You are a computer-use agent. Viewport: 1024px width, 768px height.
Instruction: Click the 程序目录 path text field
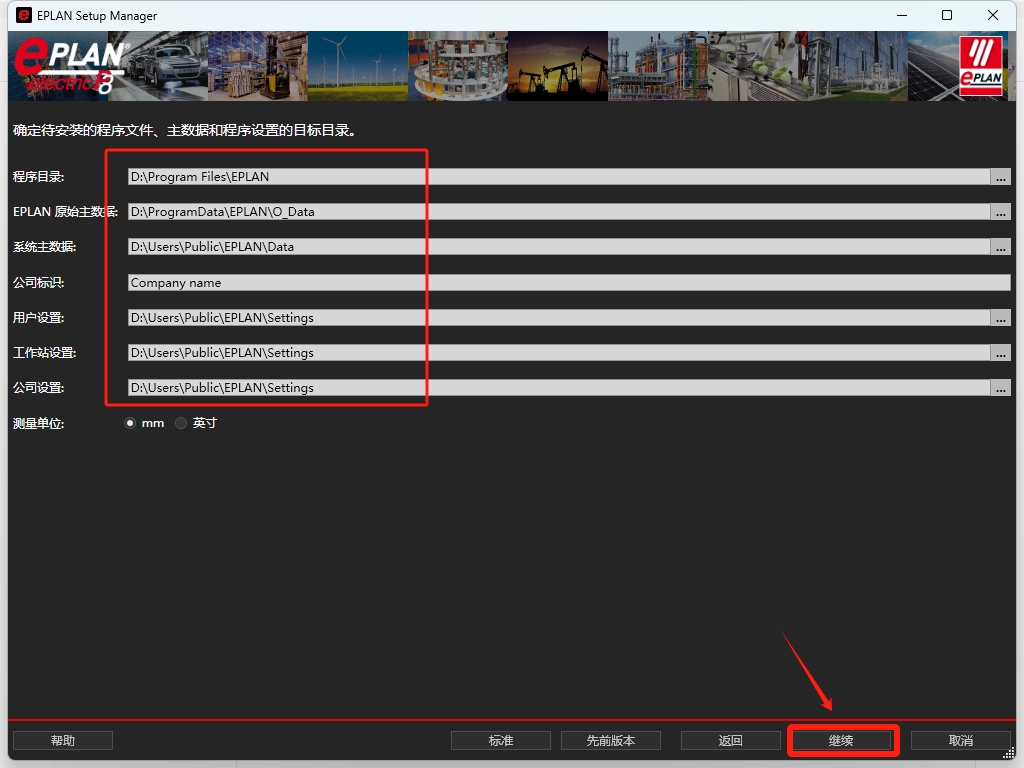tap(558, 177)
